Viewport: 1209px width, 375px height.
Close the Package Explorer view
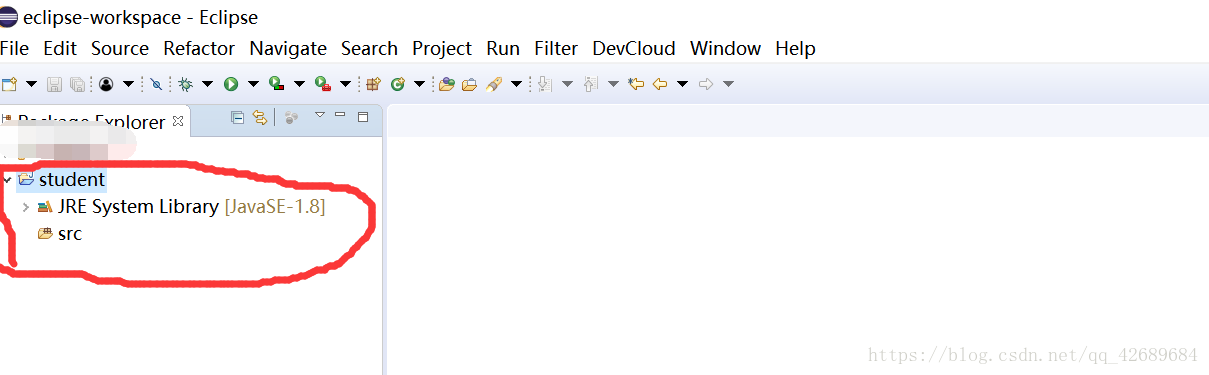[x=178, y=121]
